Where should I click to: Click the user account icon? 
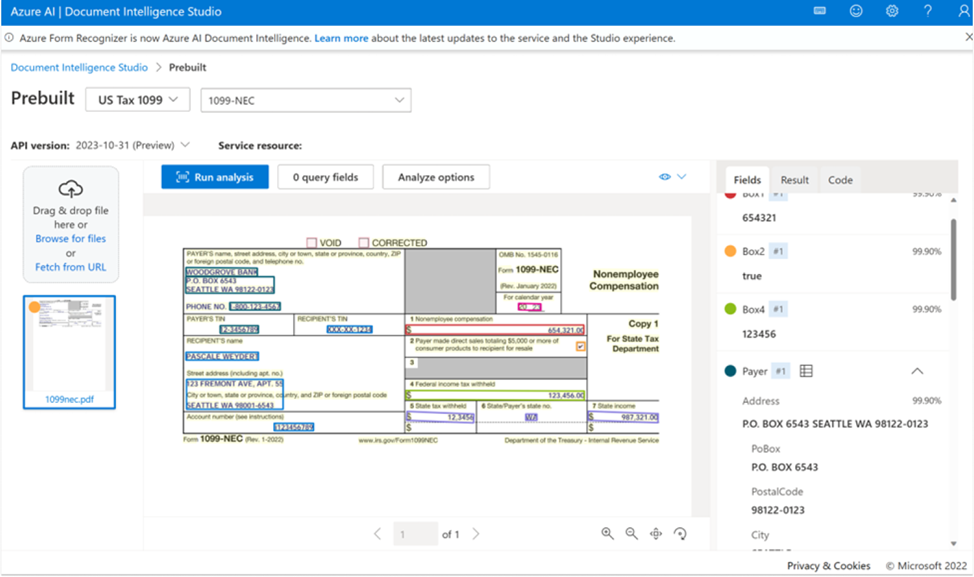(x=963, y=11)
